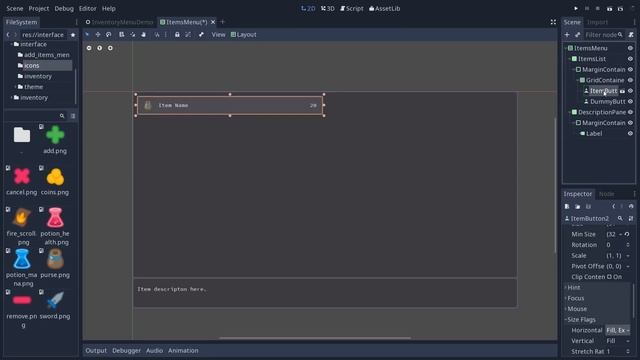This screenshot has height=360, width=640.
Task: Switch to the Script workspace
Action: click(x=352, y=9)
